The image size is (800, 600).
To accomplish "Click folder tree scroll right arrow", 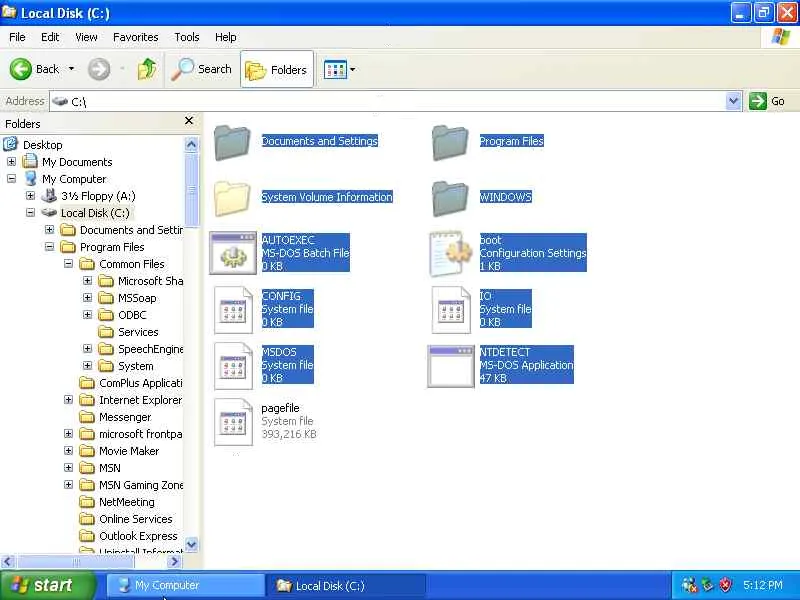I will (174, 562).
